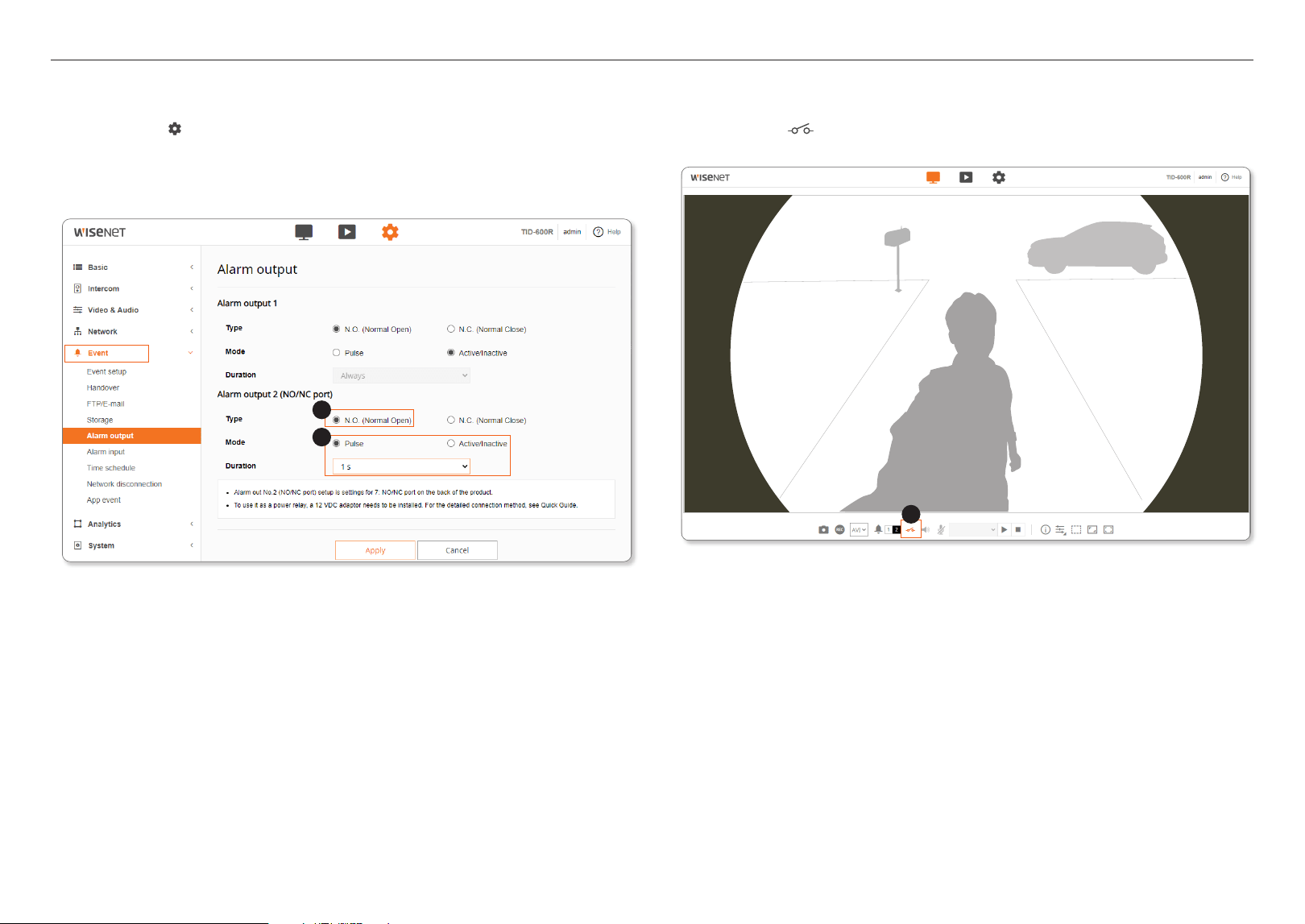Open Alarm input in Event submenu
The height and width of the screenshot is (924, 1305).
106,452
